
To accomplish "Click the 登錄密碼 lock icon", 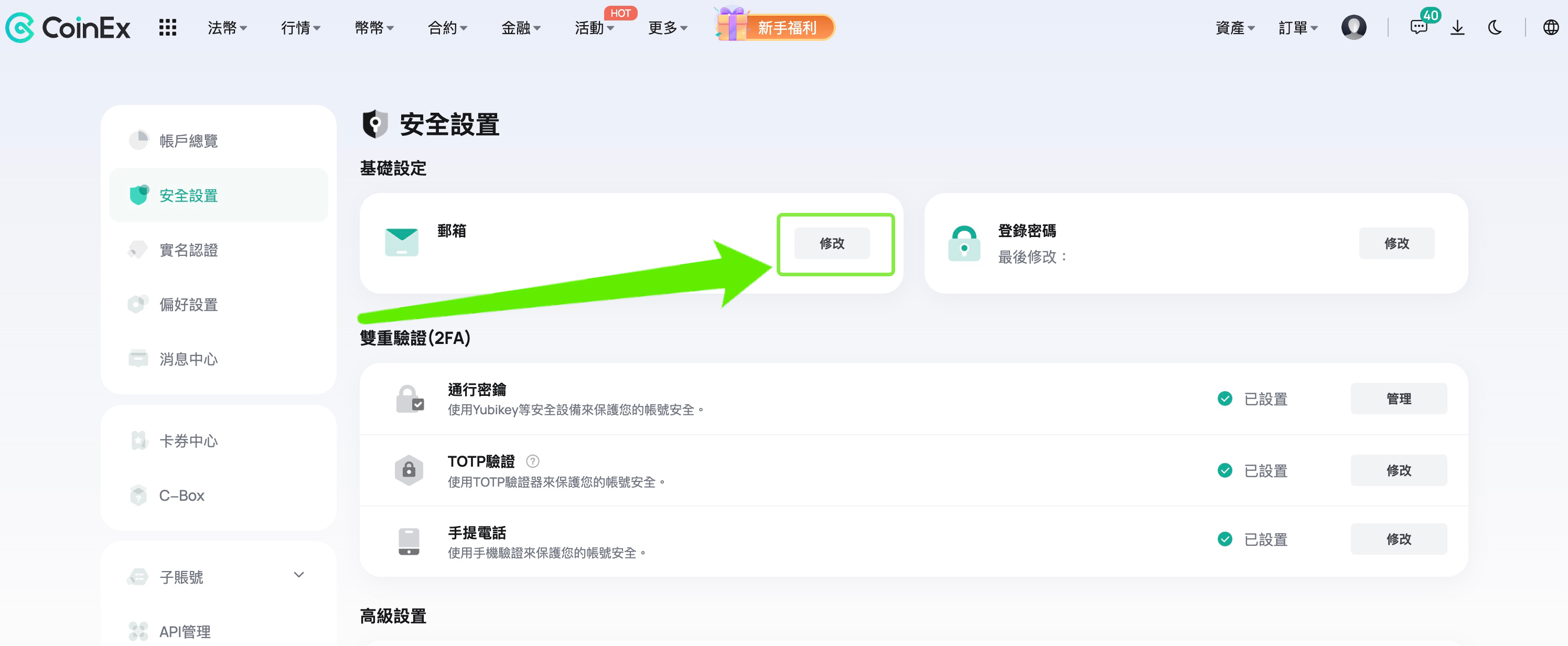I will click(x=964, y=243).
